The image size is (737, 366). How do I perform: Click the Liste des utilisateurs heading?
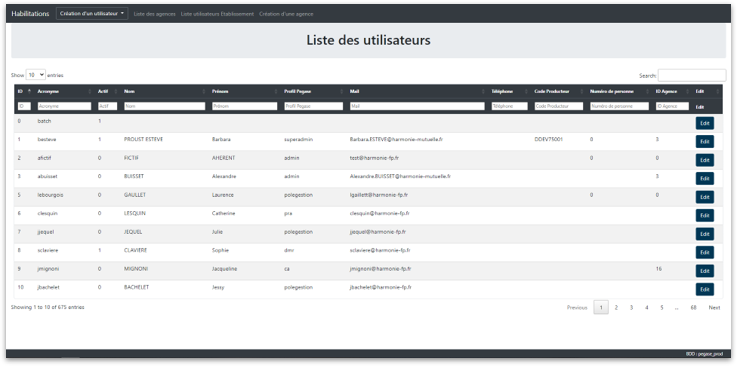[368, 40]
